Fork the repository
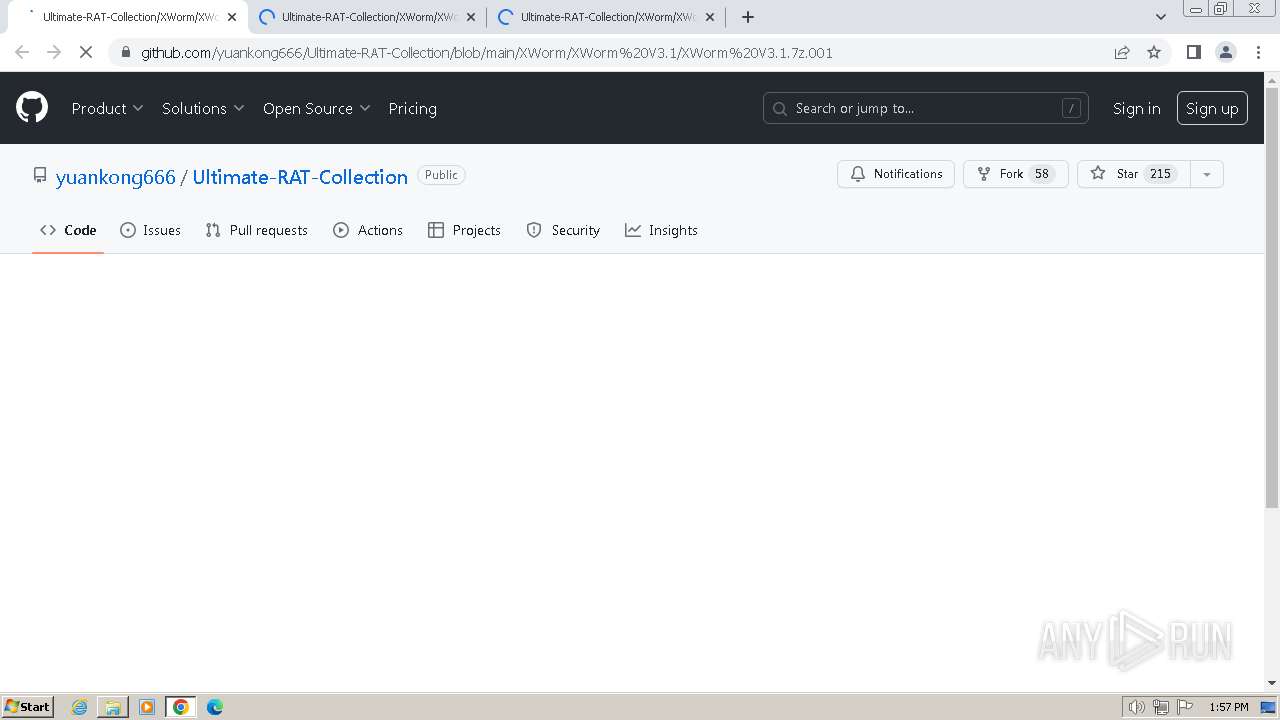Image resolution: width=1280 pixels, height=720 pixels. pos(1016,174)
